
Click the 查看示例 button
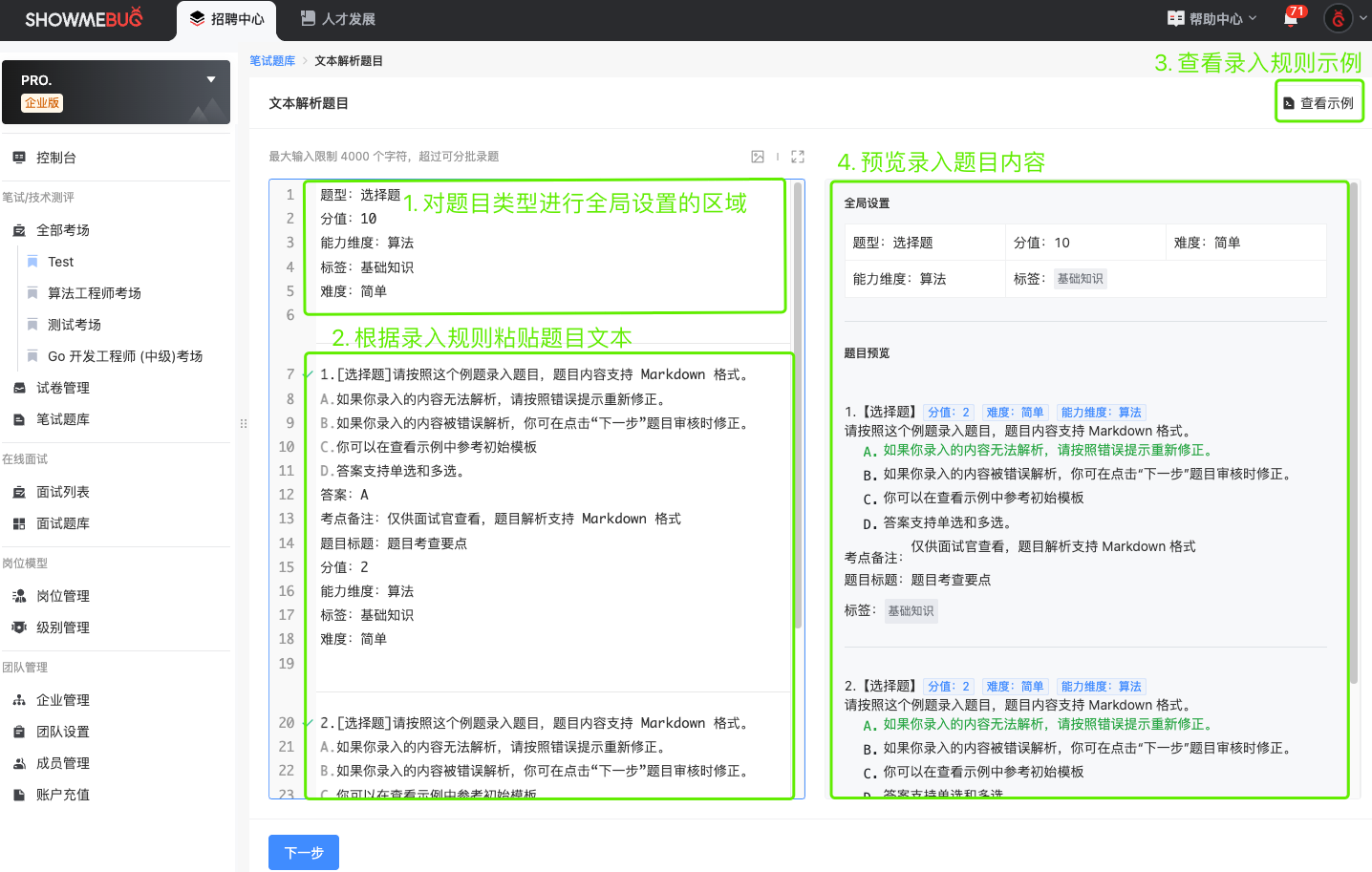click(x=1318, y=103)
